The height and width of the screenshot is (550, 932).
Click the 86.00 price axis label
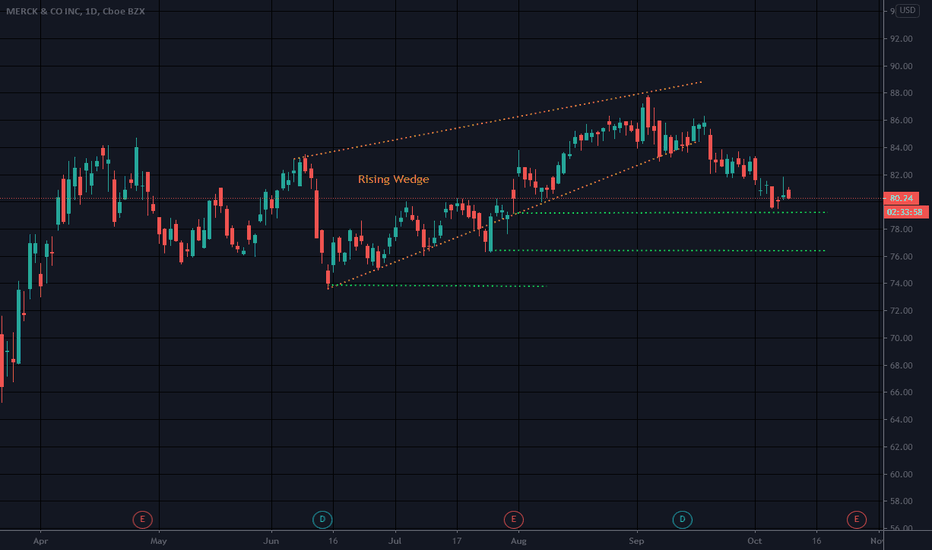pyautogui.click(x=900, y=120)
